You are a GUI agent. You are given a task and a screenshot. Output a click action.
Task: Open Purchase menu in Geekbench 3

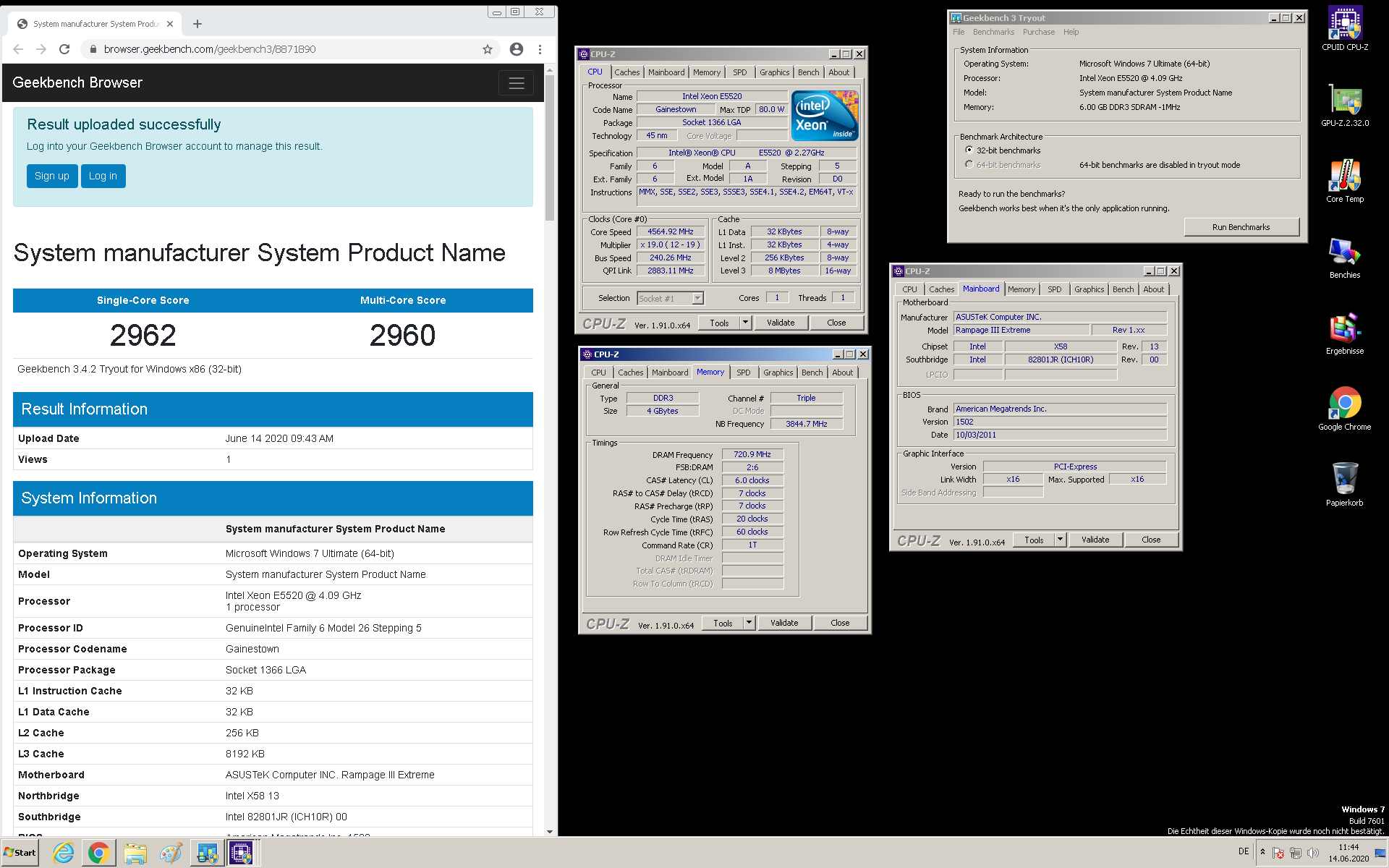[1039, 32]
